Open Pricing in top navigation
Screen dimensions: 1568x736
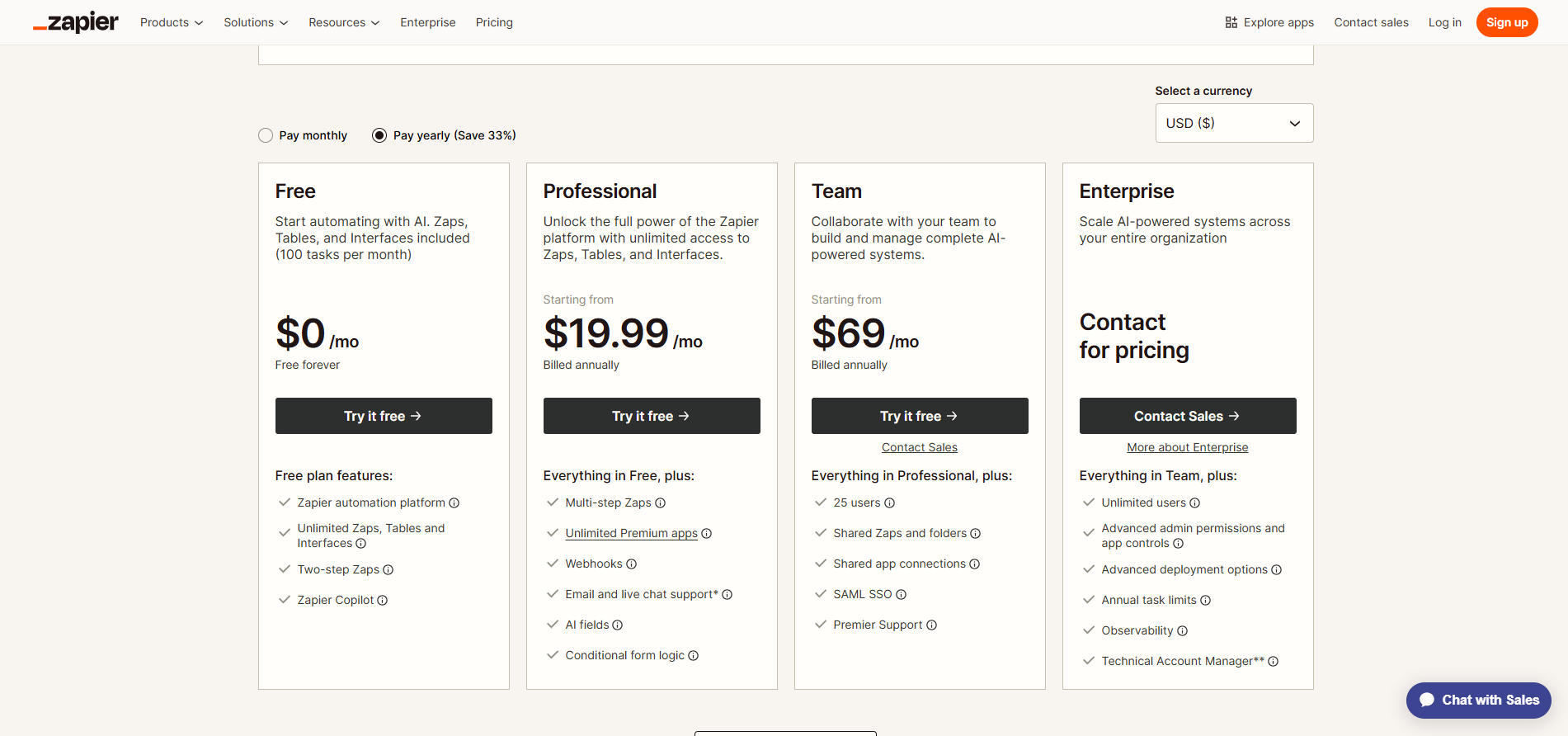tap(494, 22)
